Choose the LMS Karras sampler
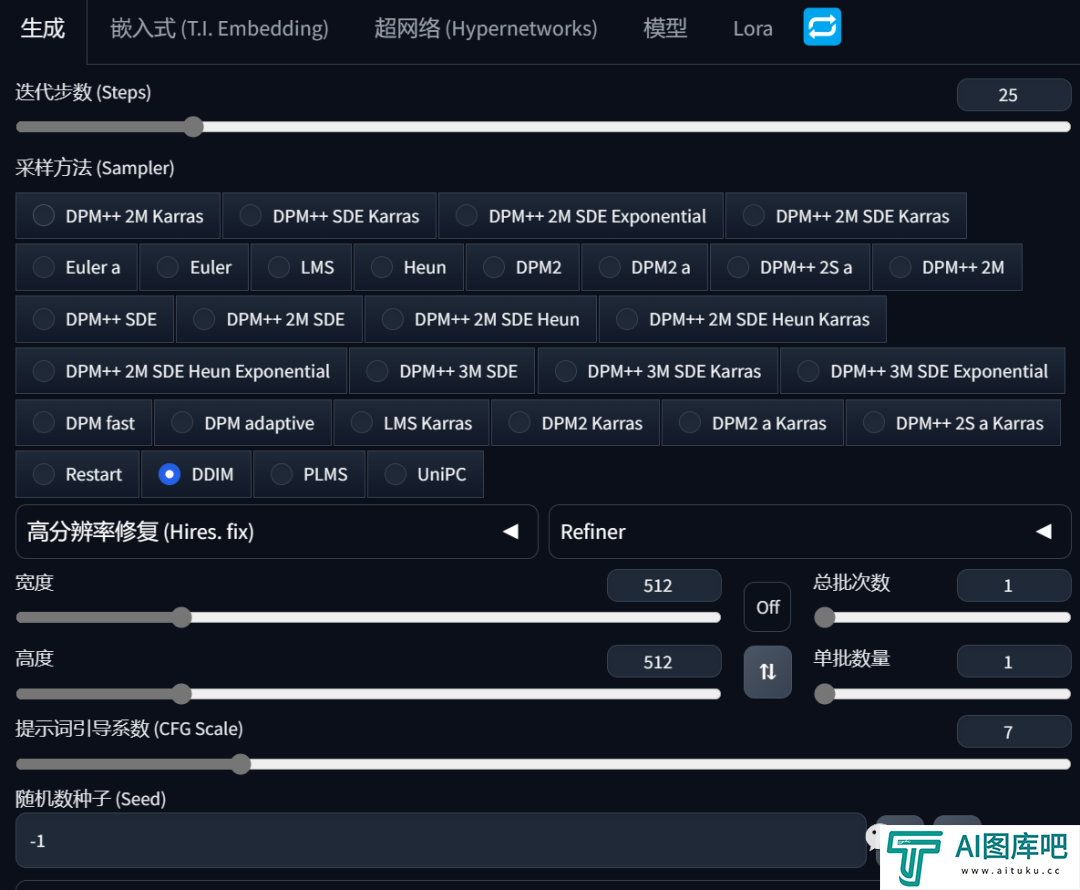Image resolution: width=1080 pixels, height=890 pixels. [x=411, y=423]
